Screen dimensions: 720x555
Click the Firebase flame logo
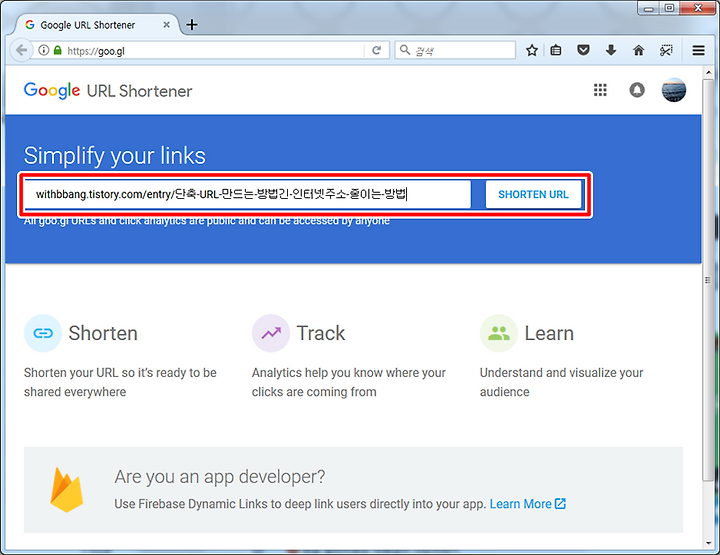(x=67, y=490)
